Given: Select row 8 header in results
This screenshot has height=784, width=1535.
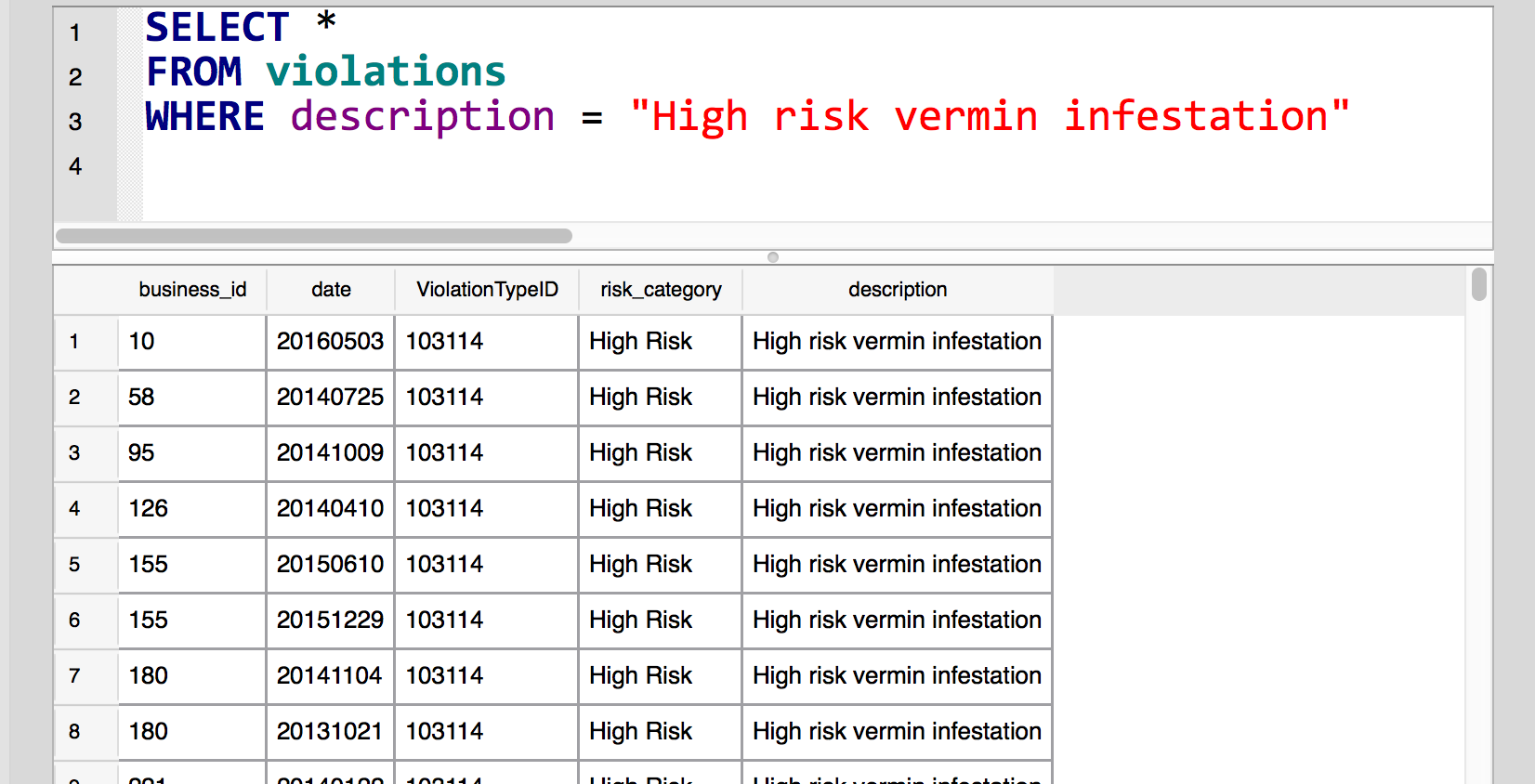Looking at the screenshot, I should [x=74, y=732].
